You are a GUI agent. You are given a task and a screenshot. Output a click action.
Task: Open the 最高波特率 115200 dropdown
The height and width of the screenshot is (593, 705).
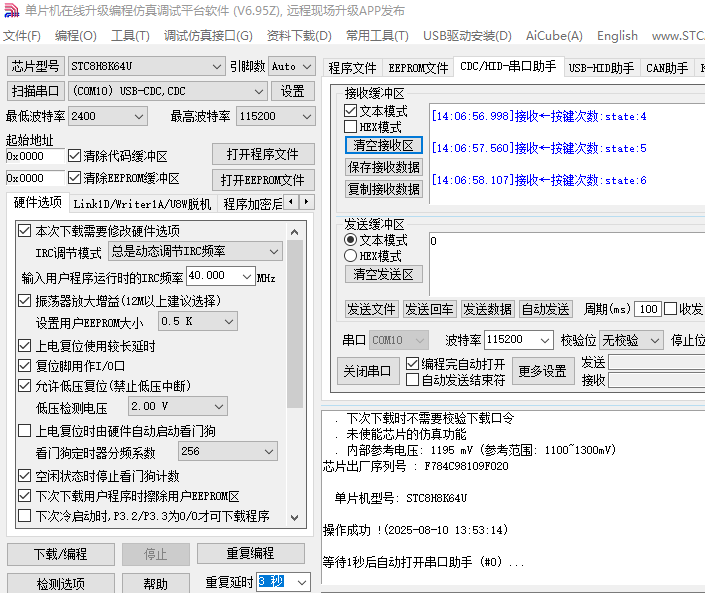(276, 116)
